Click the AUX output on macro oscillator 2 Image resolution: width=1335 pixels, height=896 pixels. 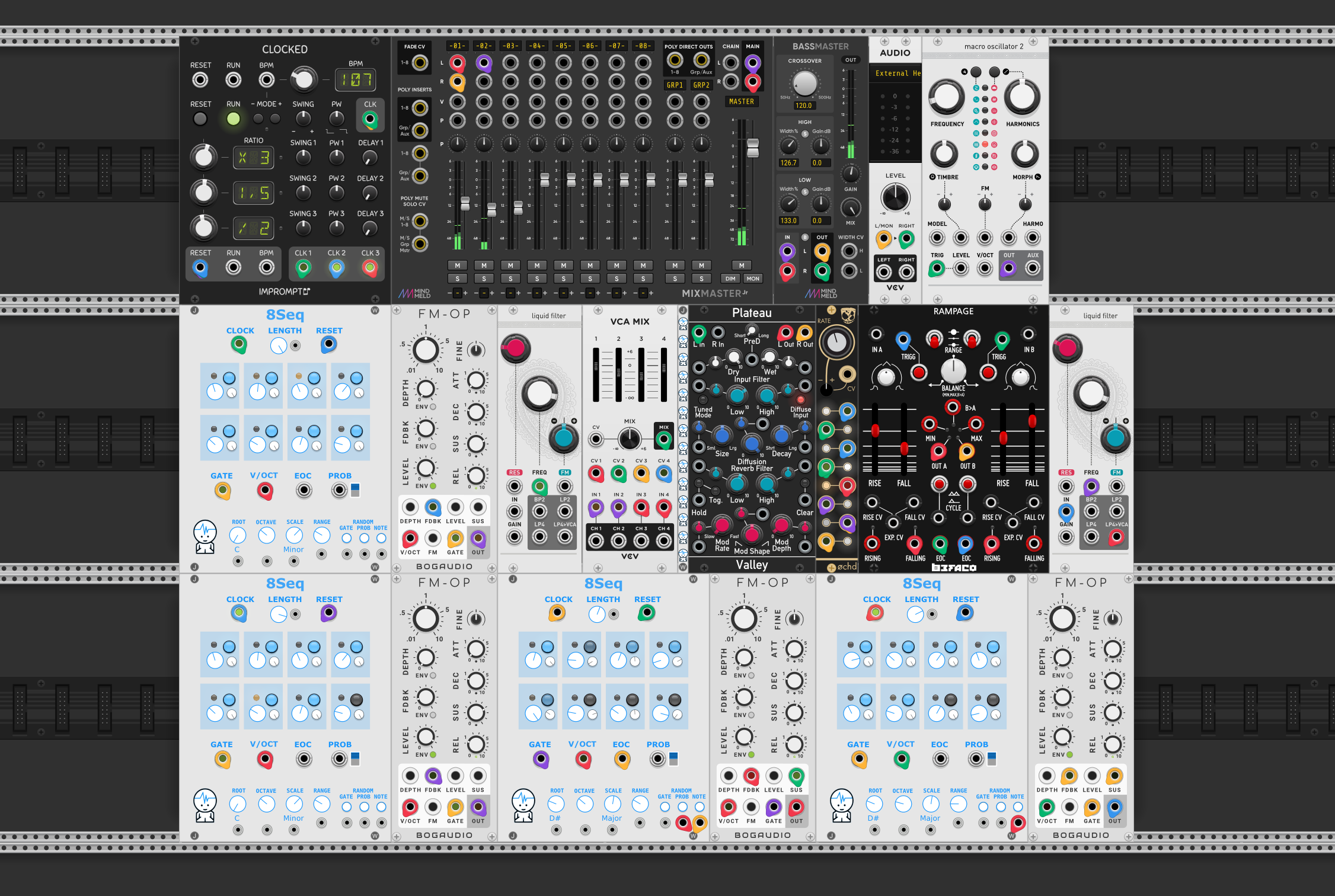[x=1032, y=268]
